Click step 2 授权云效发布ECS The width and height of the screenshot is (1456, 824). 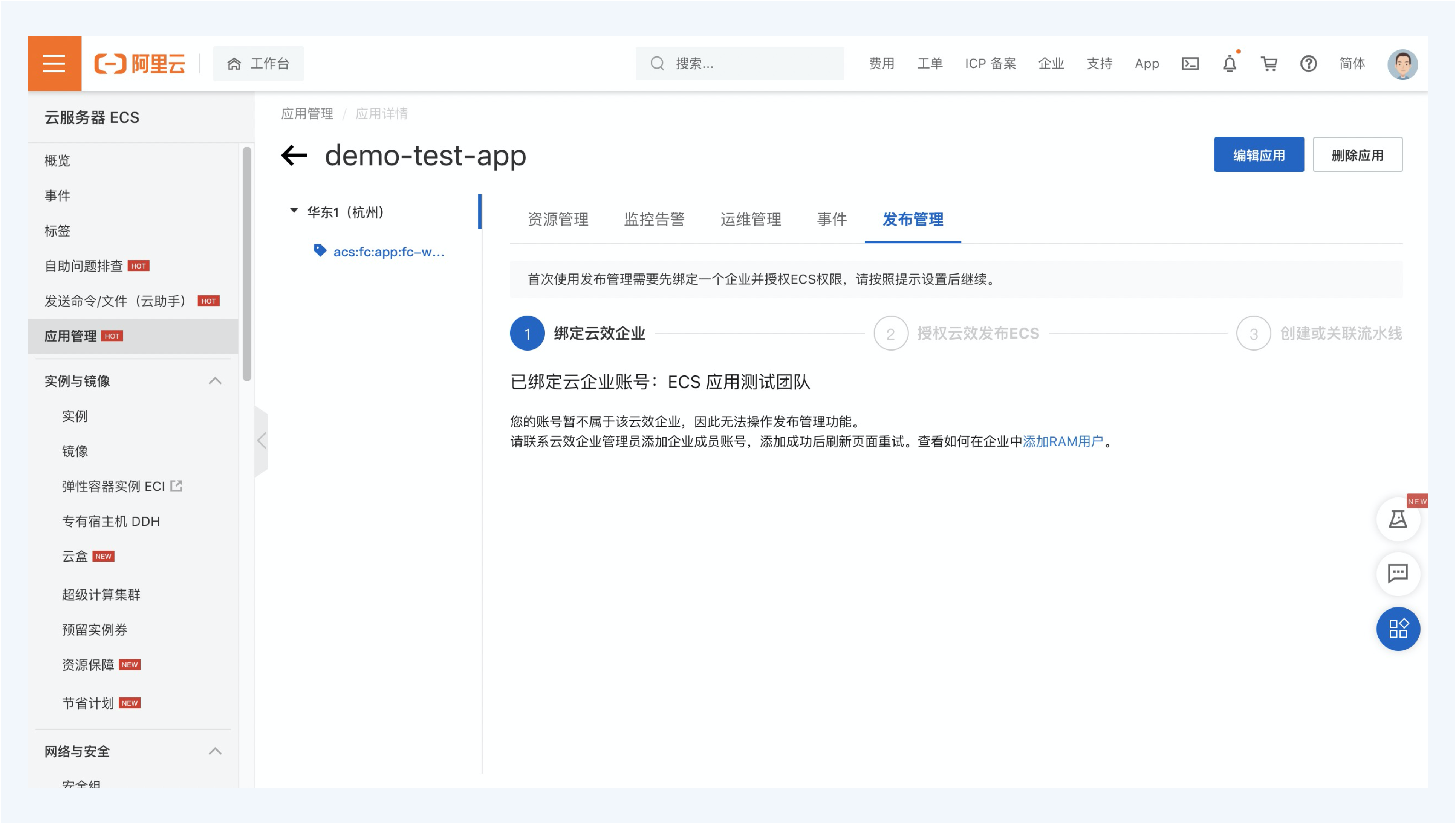point(957,333)
